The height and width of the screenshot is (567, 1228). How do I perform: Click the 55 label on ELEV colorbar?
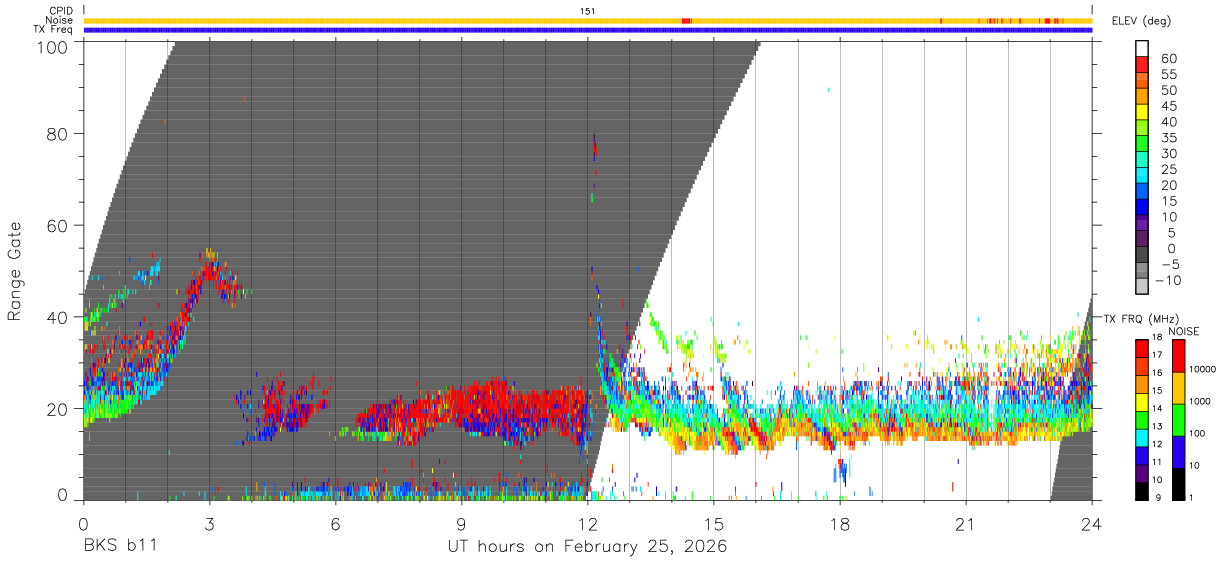point(1167,74)
